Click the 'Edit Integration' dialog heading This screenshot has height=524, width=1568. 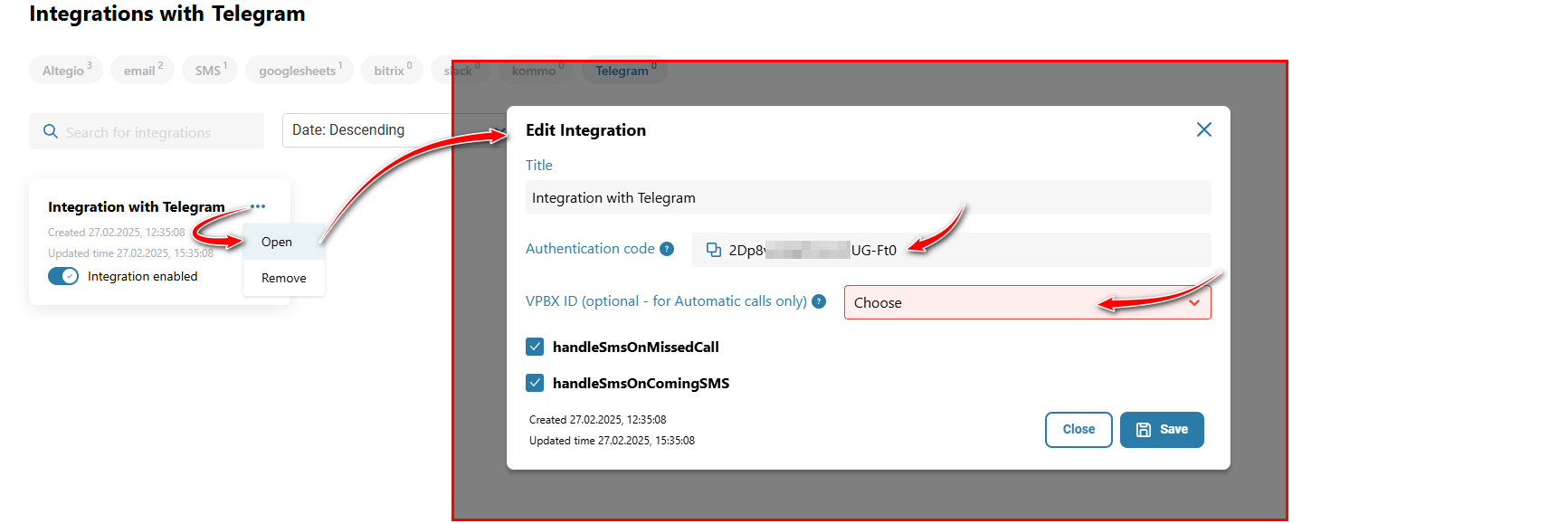(585, 130)
